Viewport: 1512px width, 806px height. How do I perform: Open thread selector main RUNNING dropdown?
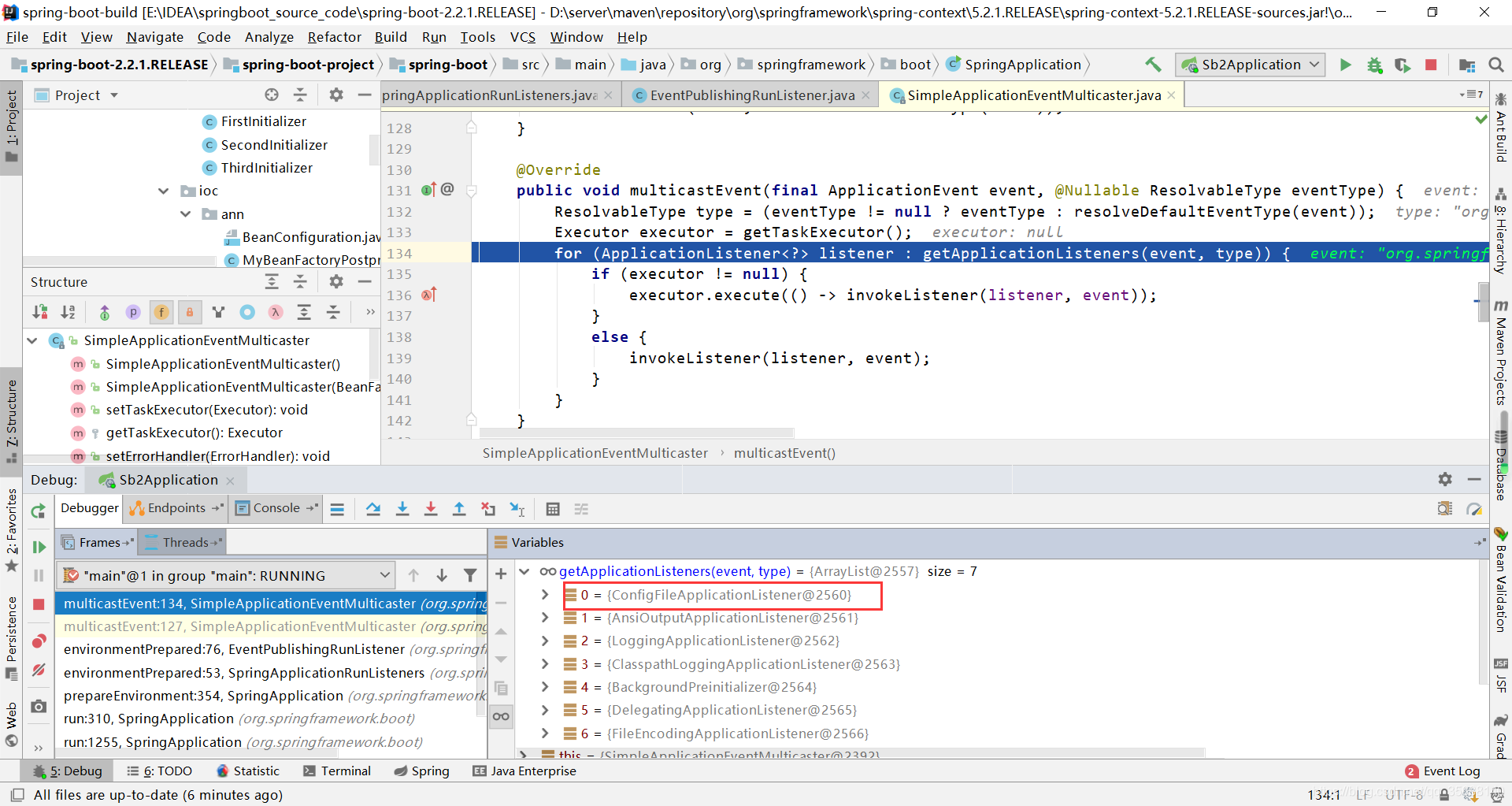click(228, 575)
